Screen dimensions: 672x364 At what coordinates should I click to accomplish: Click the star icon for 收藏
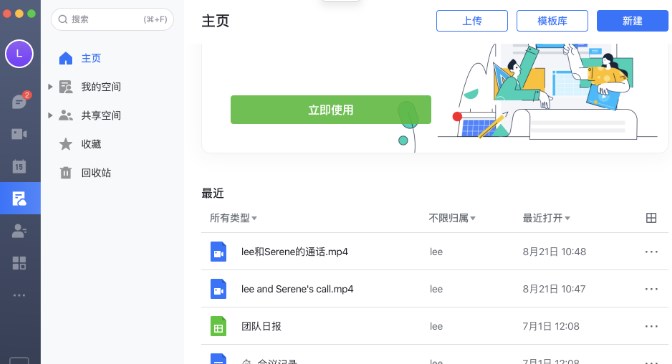(x=66, y=144)
